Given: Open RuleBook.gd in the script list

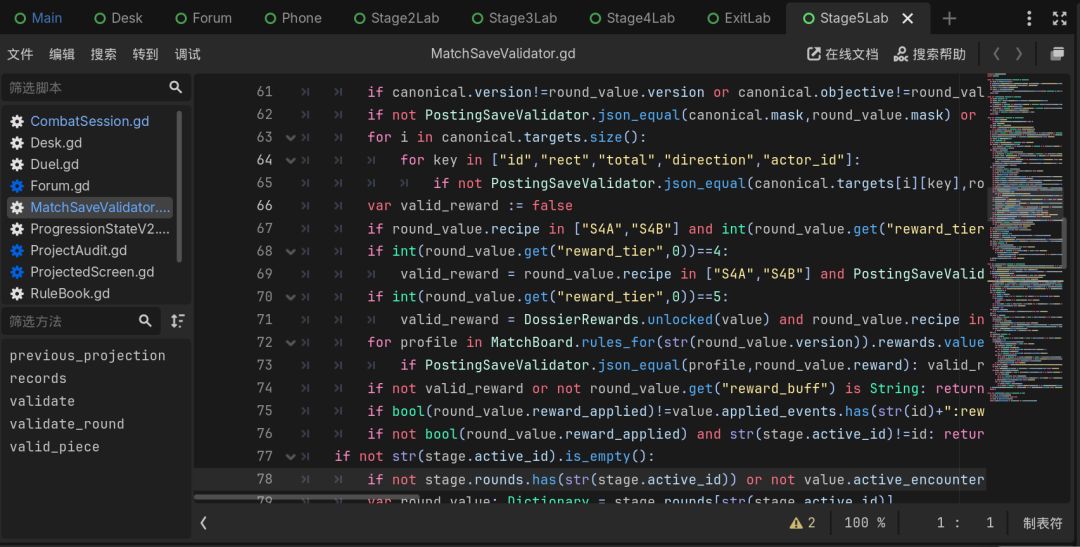Looking at the screenshot, I should (70, 293).
